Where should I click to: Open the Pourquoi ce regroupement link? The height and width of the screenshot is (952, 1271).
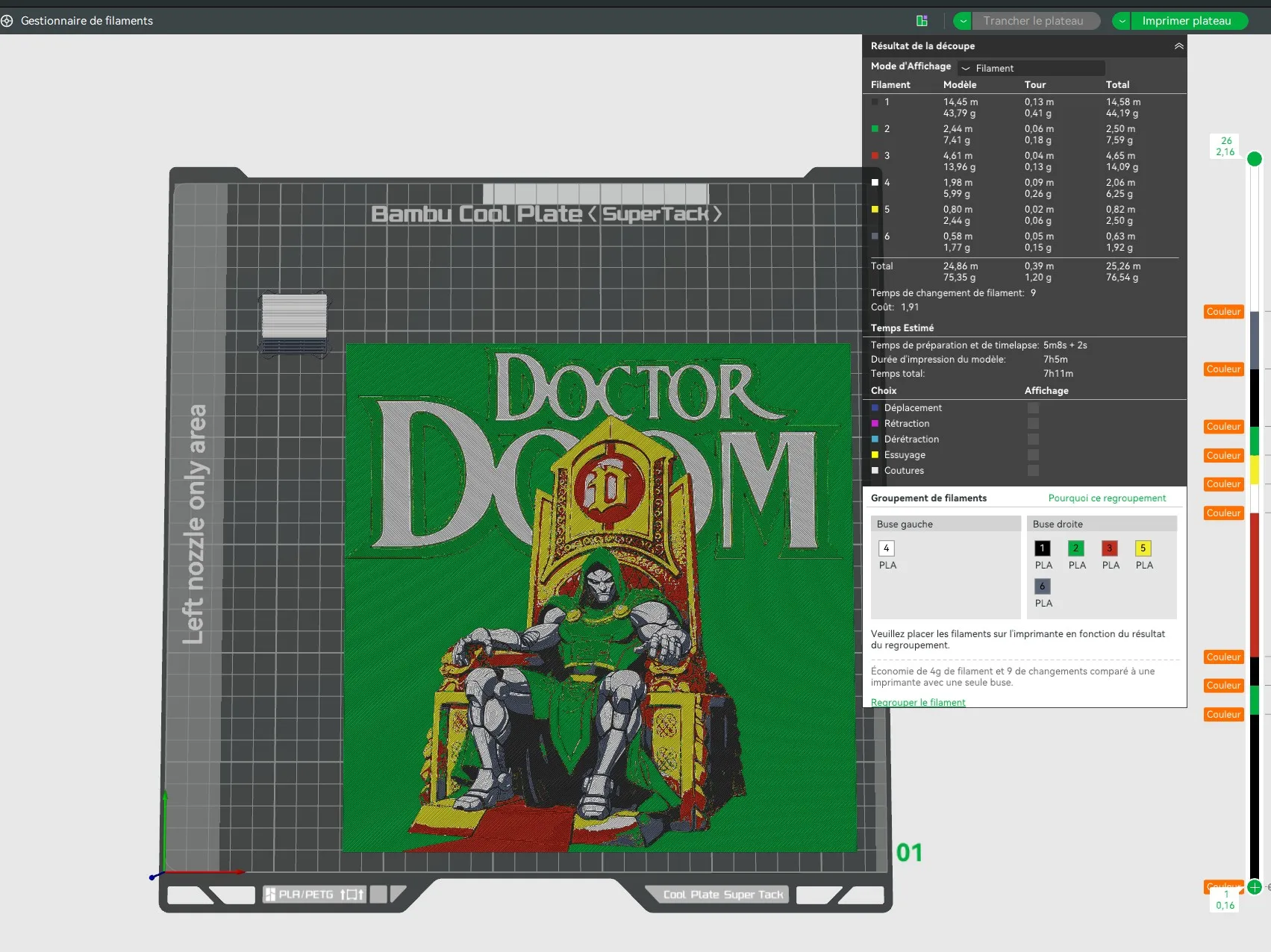1107,498
